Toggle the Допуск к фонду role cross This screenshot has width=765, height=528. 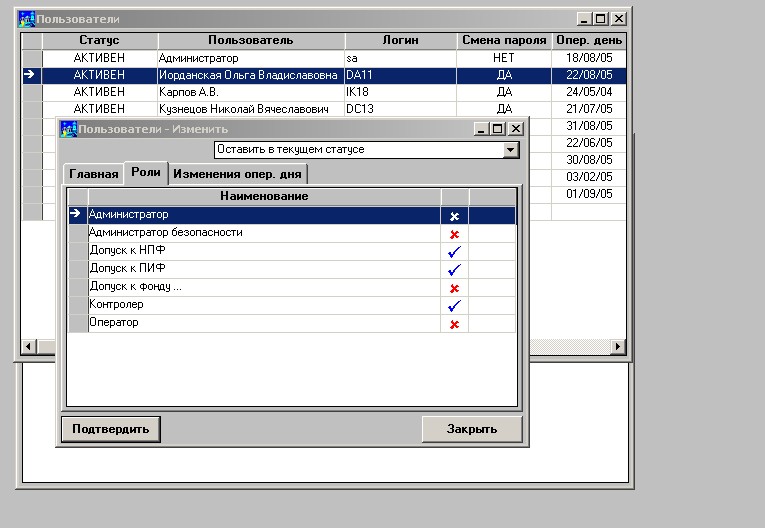coord(454,288)
